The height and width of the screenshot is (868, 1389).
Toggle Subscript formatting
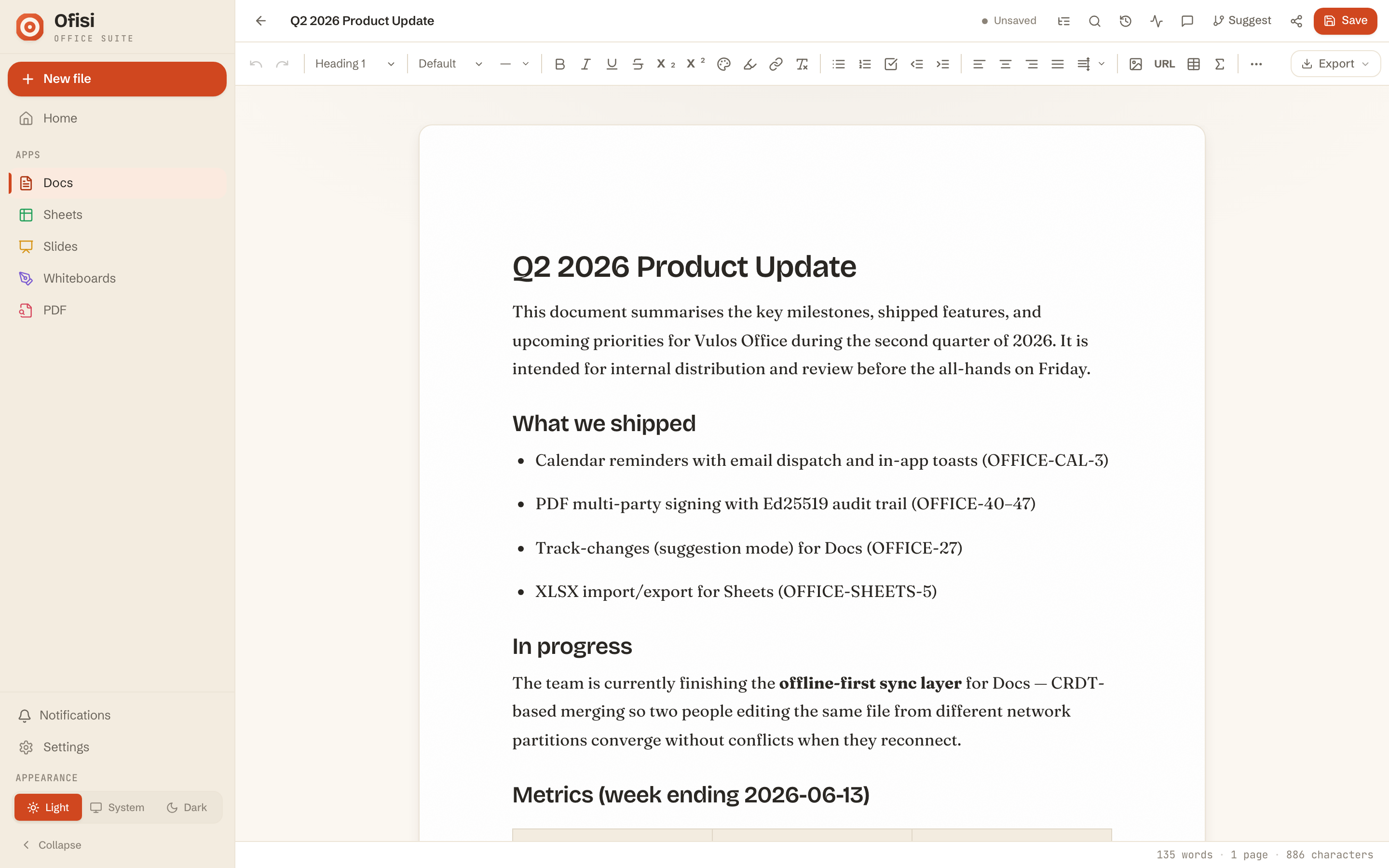[665, 64]
